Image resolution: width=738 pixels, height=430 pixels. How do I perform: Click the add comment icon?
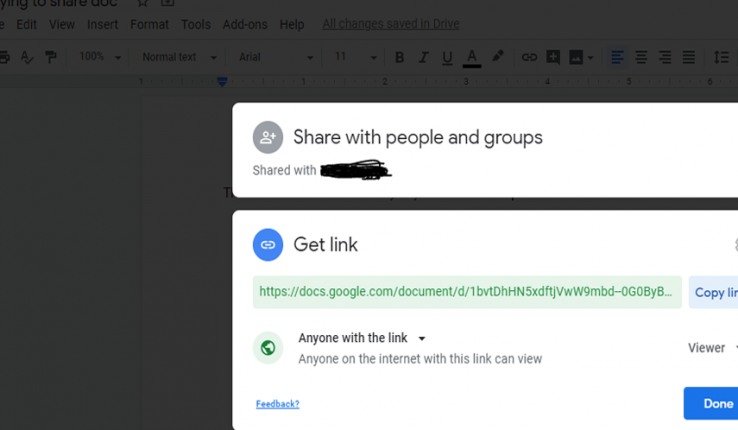(553, 57)
